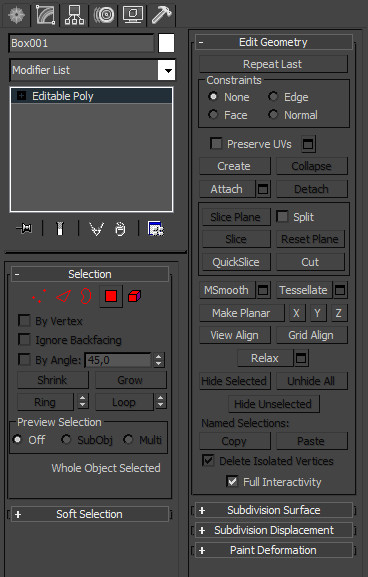Toggle Show End Result icon
The image size is (368, 577).
60,229
